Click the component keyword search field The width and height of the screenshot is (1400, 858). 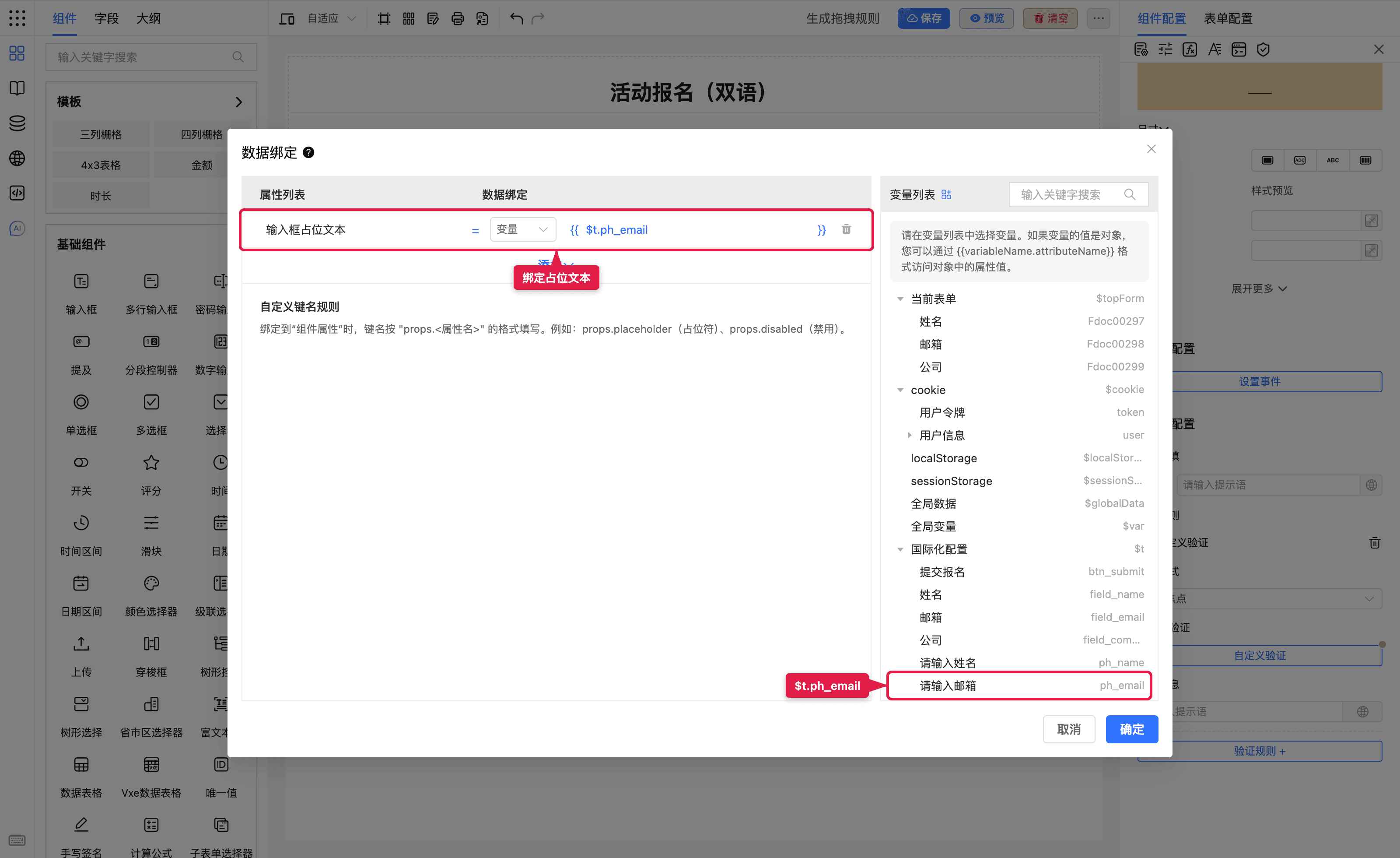tap(151, 57)
